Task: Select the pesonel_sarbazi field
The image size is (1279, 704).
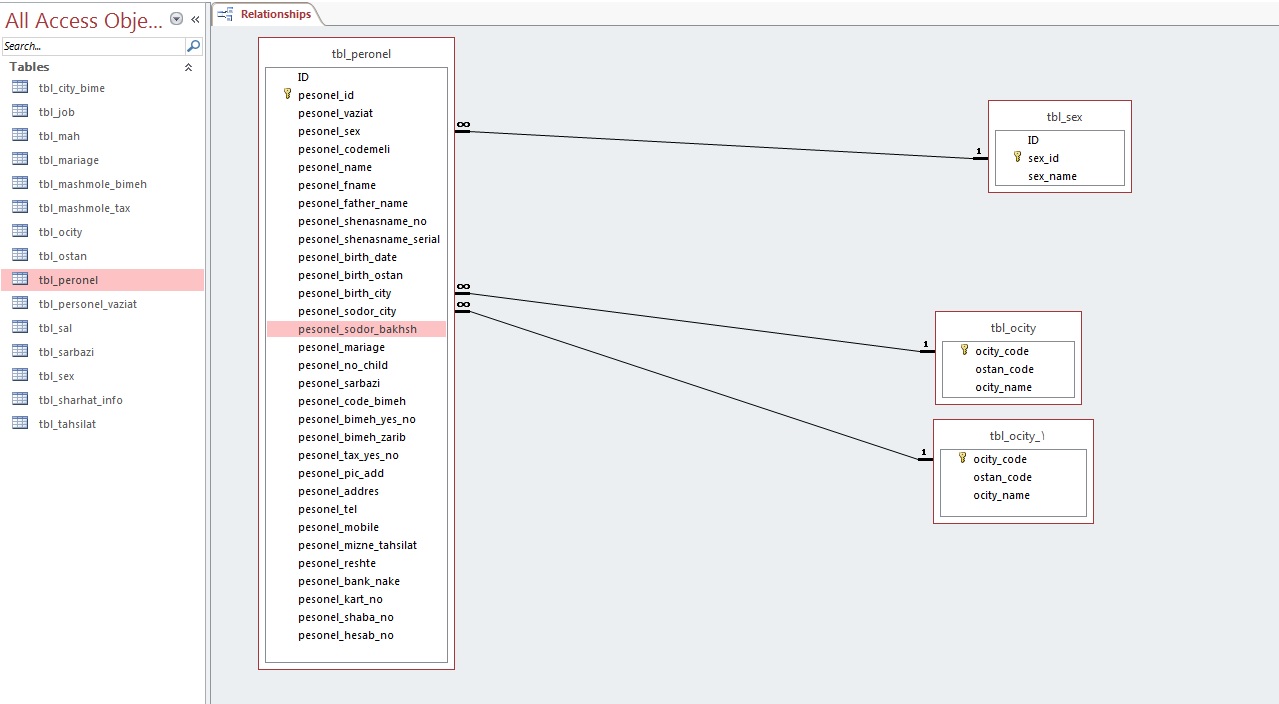Action: pyautogui.click(x=356, y=383)
